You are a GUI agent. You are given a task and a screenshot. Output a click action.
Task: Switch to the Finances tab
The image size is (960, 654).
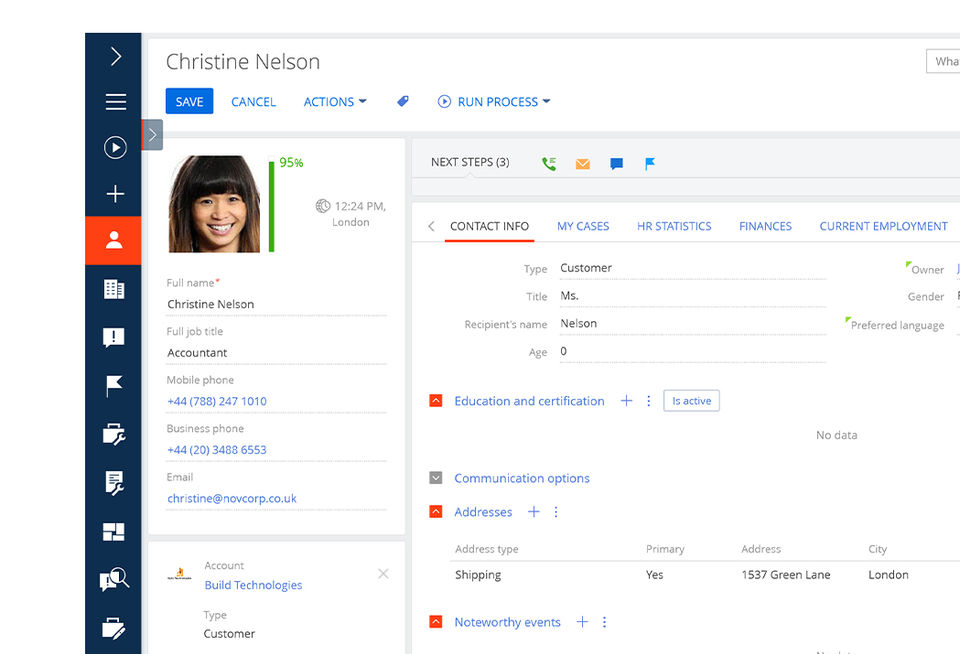pos(765,226)
